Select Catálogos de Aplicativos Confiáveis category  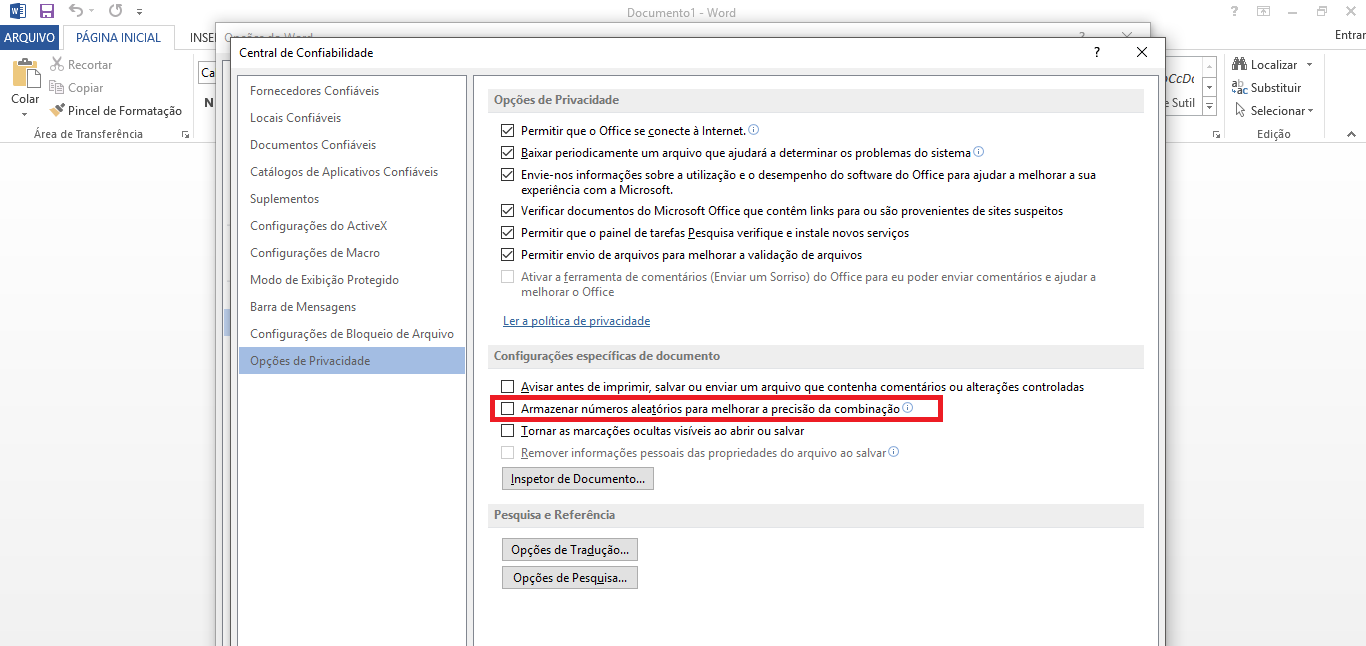(x=352, y=172)
